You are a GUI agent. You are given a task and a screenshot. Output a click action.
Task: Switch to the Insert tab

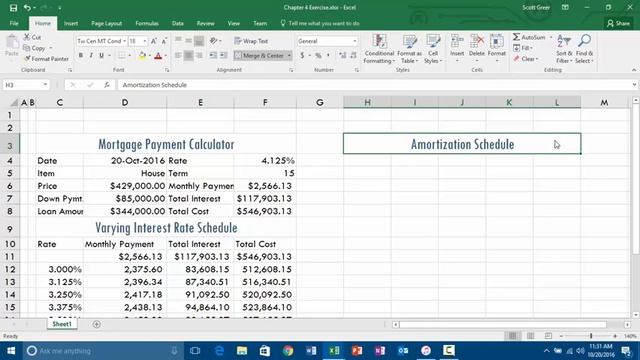[x=71, y=23]
